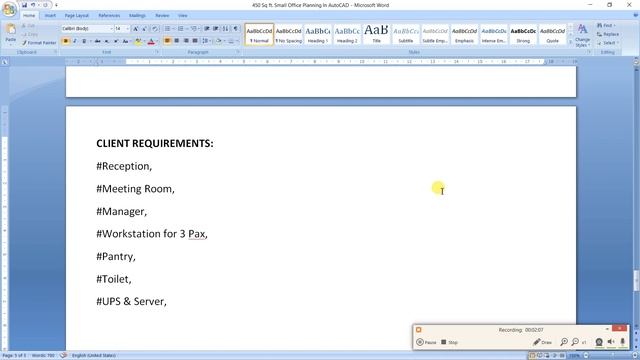Sort paragraph text
This screenshot has width=640, height=360.
coord(225,29)
